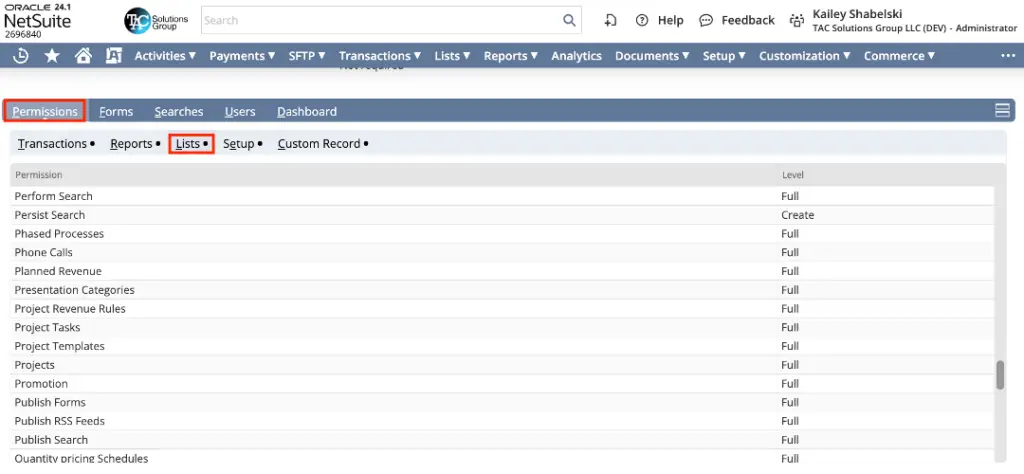The height and width of the screenshot is (474, 1024).
Task: Go to the Home dashboard icon
Action: click(83, 56)
